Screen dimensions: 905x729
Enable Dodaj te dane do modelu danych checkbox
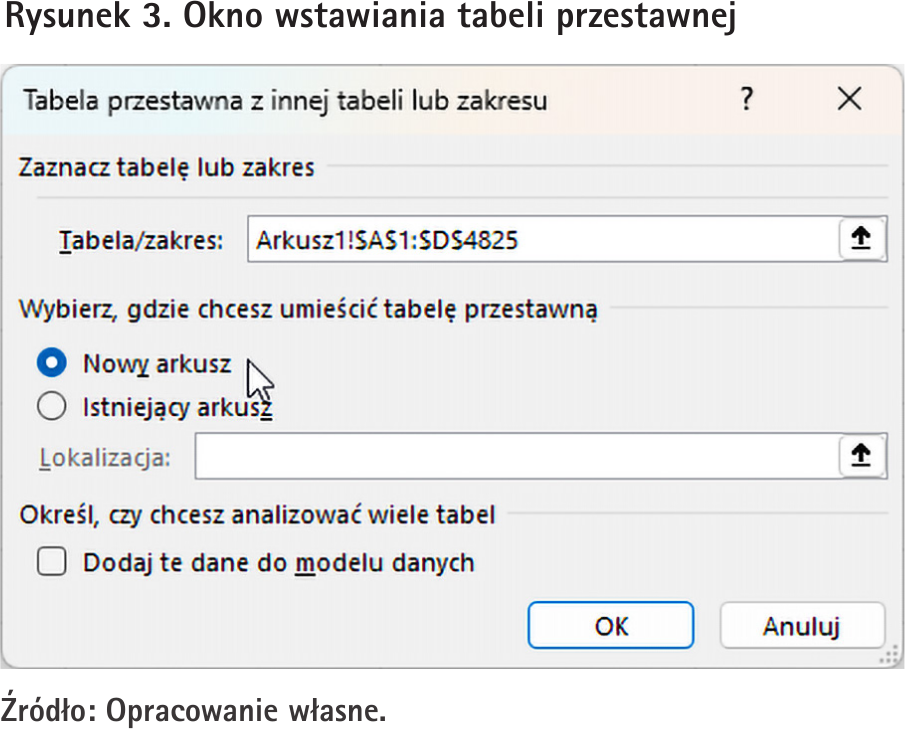pos(51,562)
